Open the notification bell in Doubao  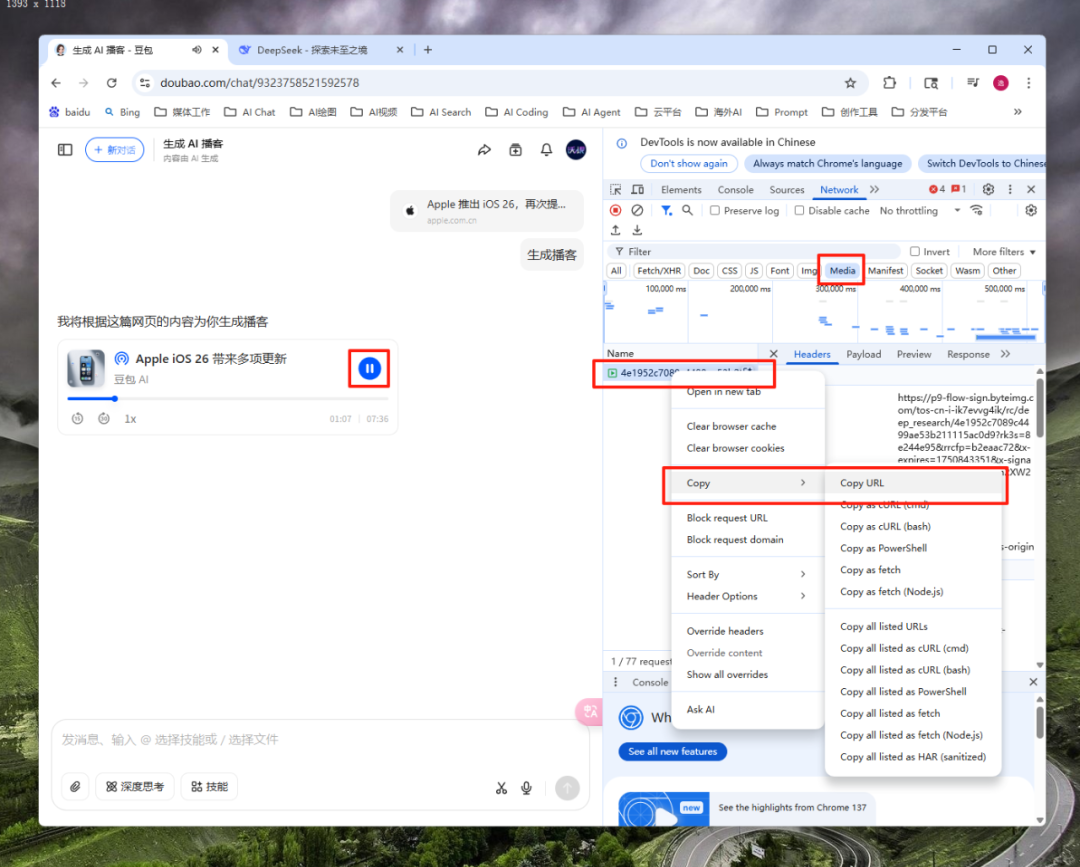(546, 149)
